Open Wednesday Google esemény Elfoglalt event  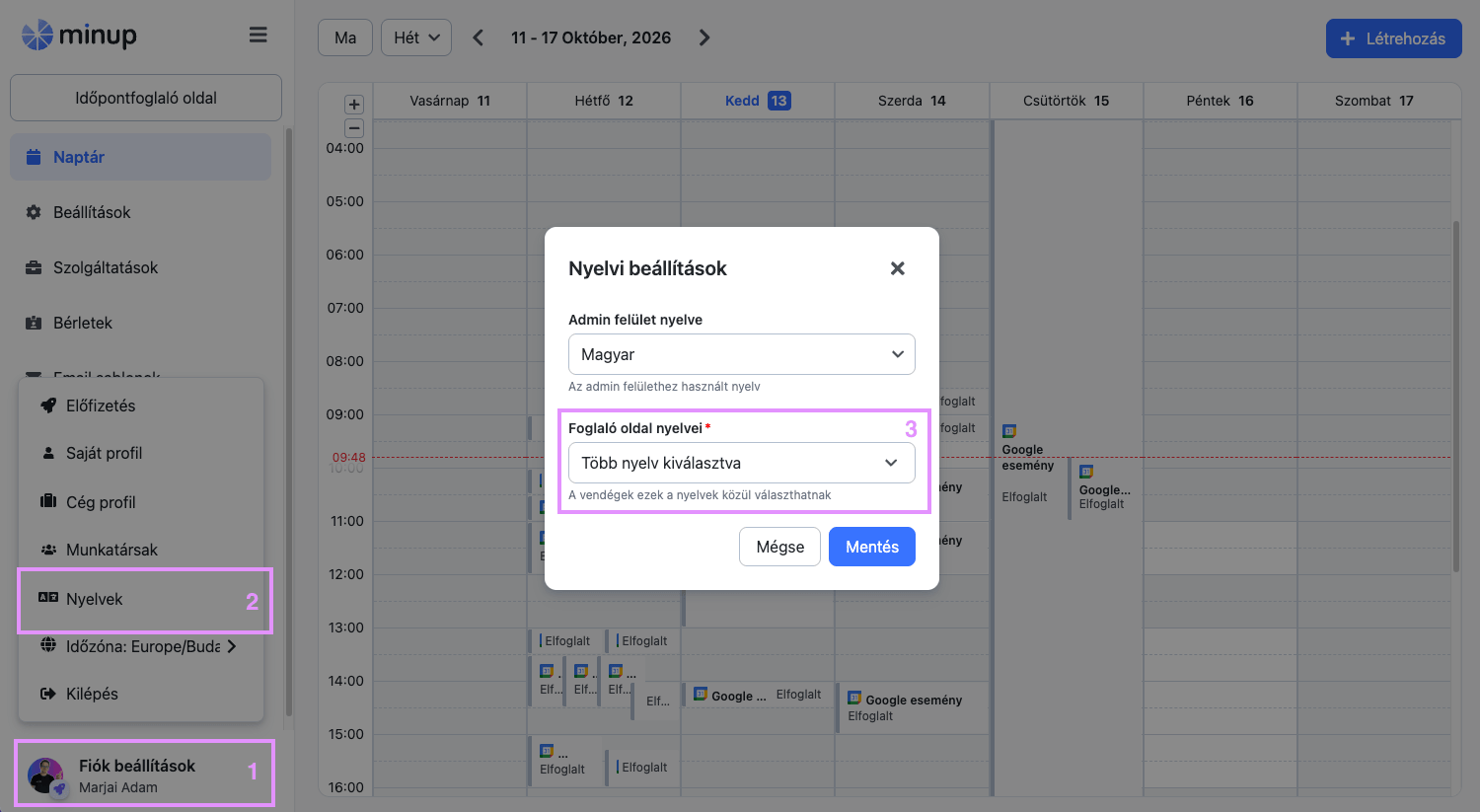pyautogui.click(x=912, y=706)
